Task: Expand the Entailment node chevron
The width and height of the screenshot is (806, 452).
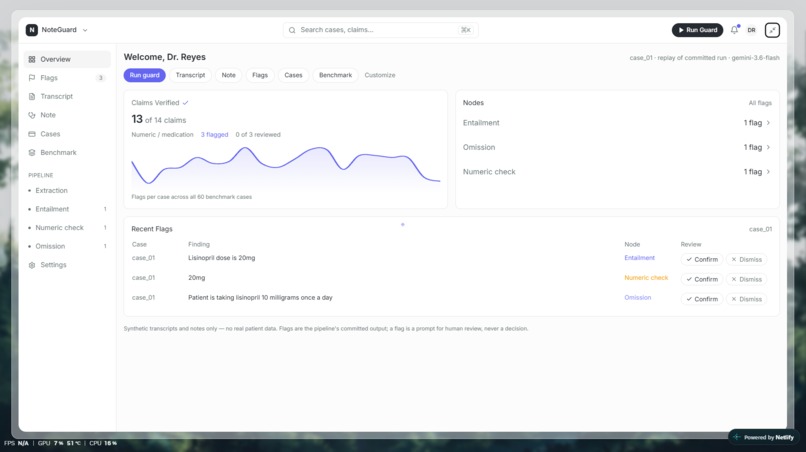Action: coord(768,123)
